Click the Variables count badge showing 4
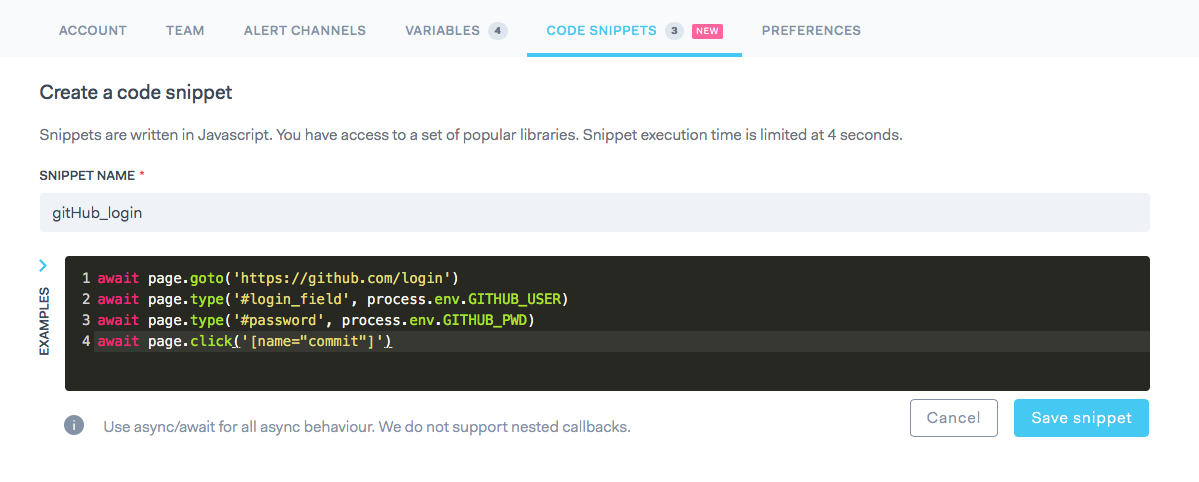Viewport: 1199px width, 482px height. (x=497, y=31)
